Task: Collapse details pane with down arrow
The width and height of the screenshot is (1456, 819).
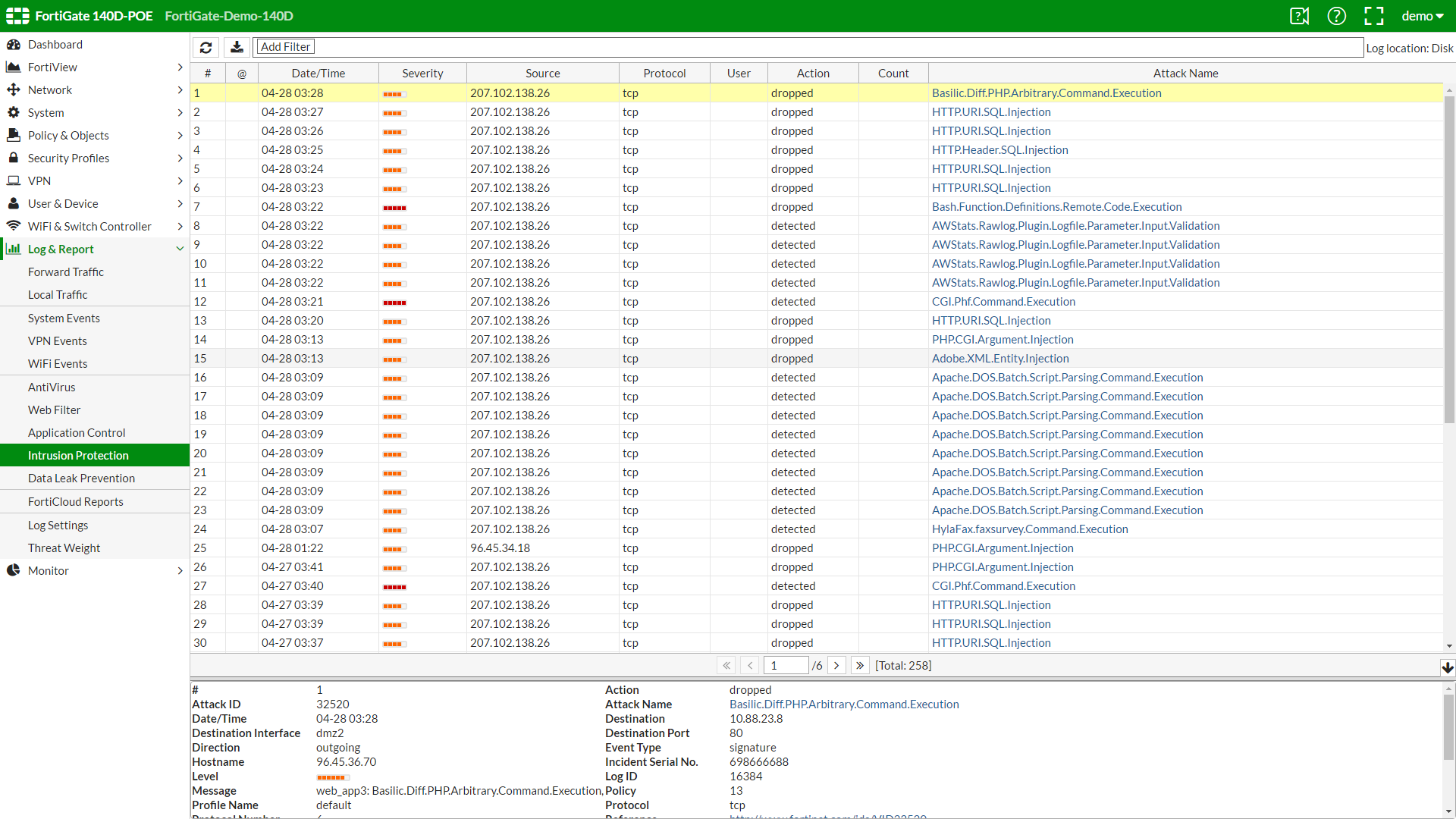Action: pos(1447,667)
